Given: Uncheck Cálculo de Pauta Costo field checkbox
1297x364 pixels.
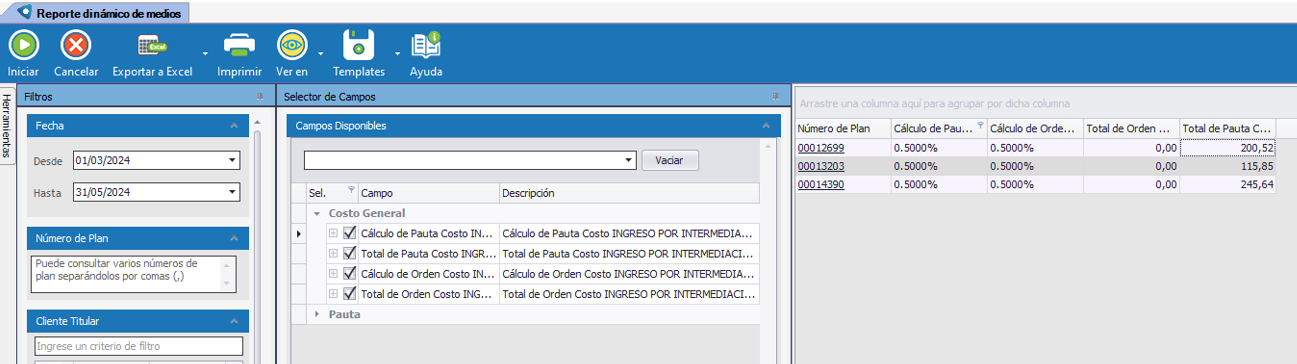Looking at the screenshot, I should [350, 233].
